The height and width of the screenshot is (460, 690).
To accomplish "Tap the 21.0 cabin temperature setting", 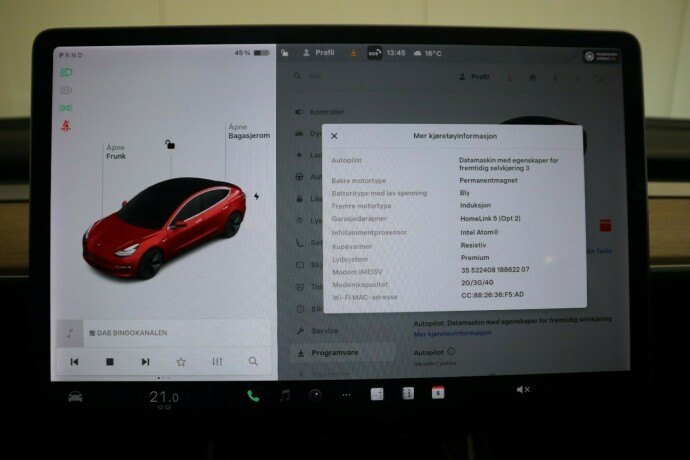I will (163, 397).
